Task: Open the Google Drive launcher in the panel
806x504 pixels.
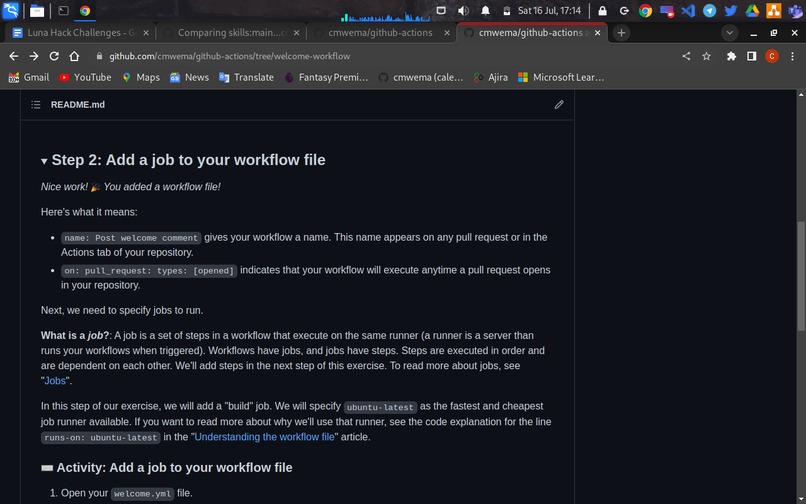Action: click(x=752, y=10)
